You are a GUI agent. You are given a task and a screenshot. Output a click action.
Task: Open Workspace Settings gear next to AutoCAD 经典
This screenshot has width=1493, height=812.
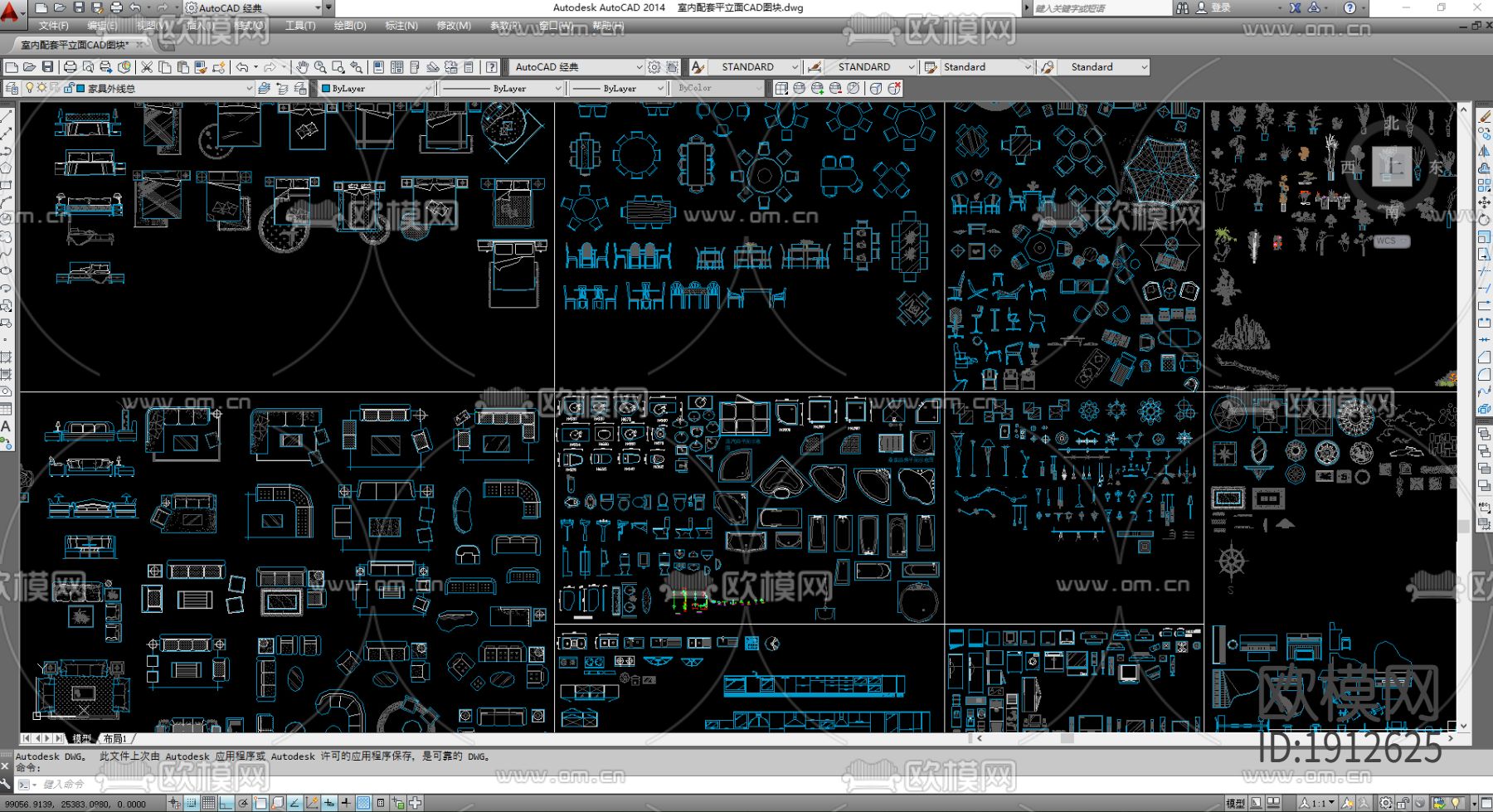[654, 67]
